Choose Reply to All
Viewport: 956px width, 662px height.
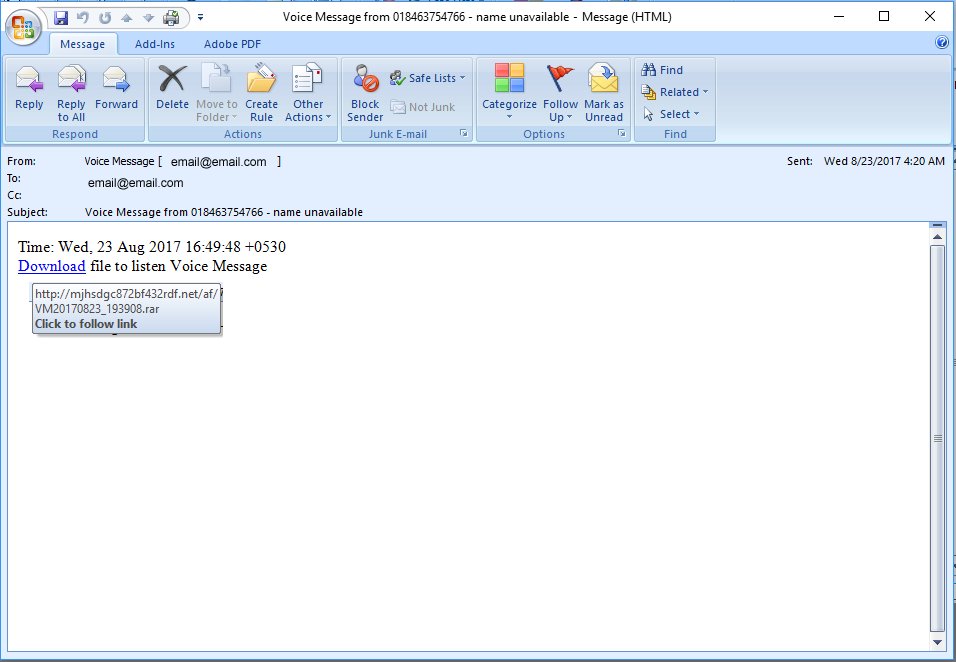coord(71,93)
